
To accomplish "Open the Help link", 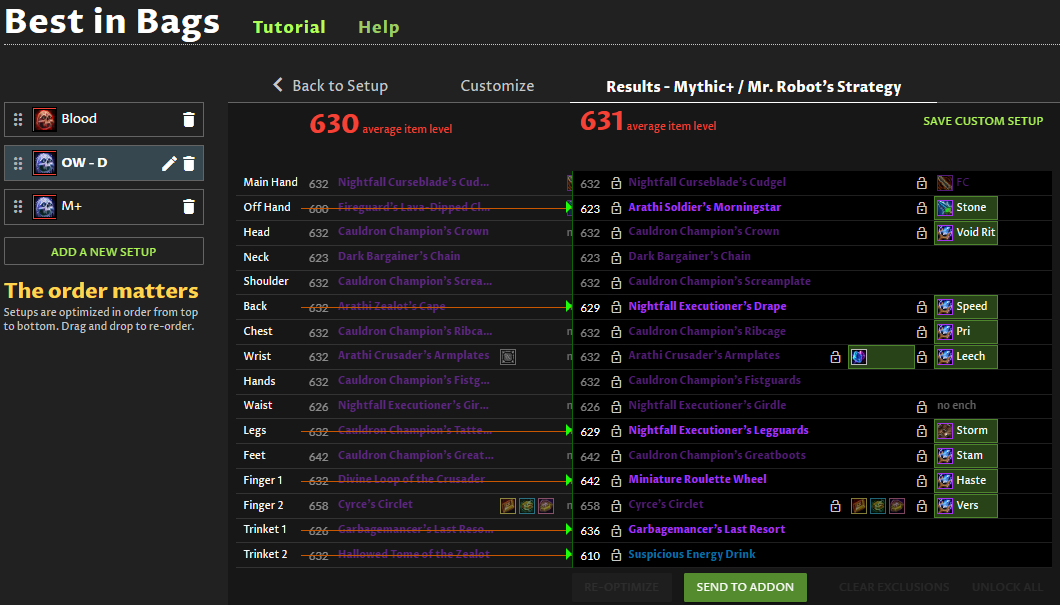I will (379, 27).
